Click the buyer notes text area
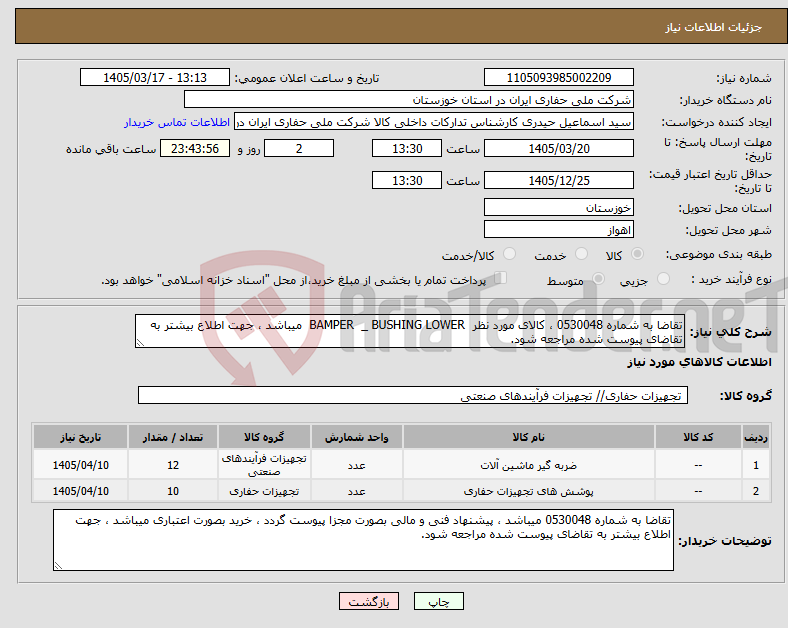Viewport: 788px width, 628px height. click(x=363, y=540)
